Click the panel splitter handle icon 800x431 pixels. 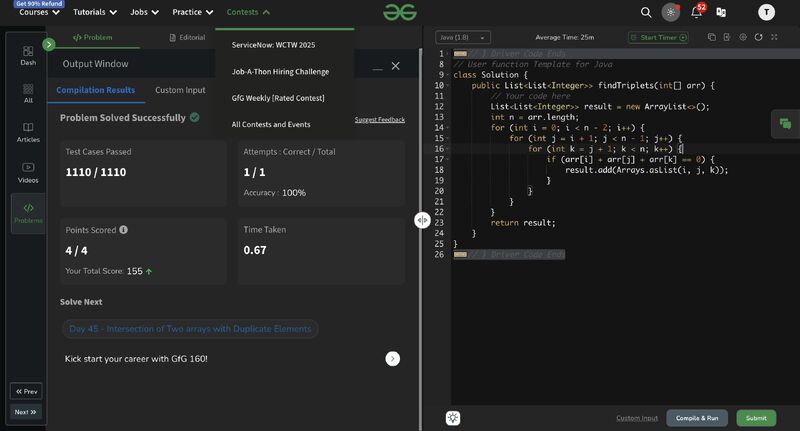click(x=422, y=220)
